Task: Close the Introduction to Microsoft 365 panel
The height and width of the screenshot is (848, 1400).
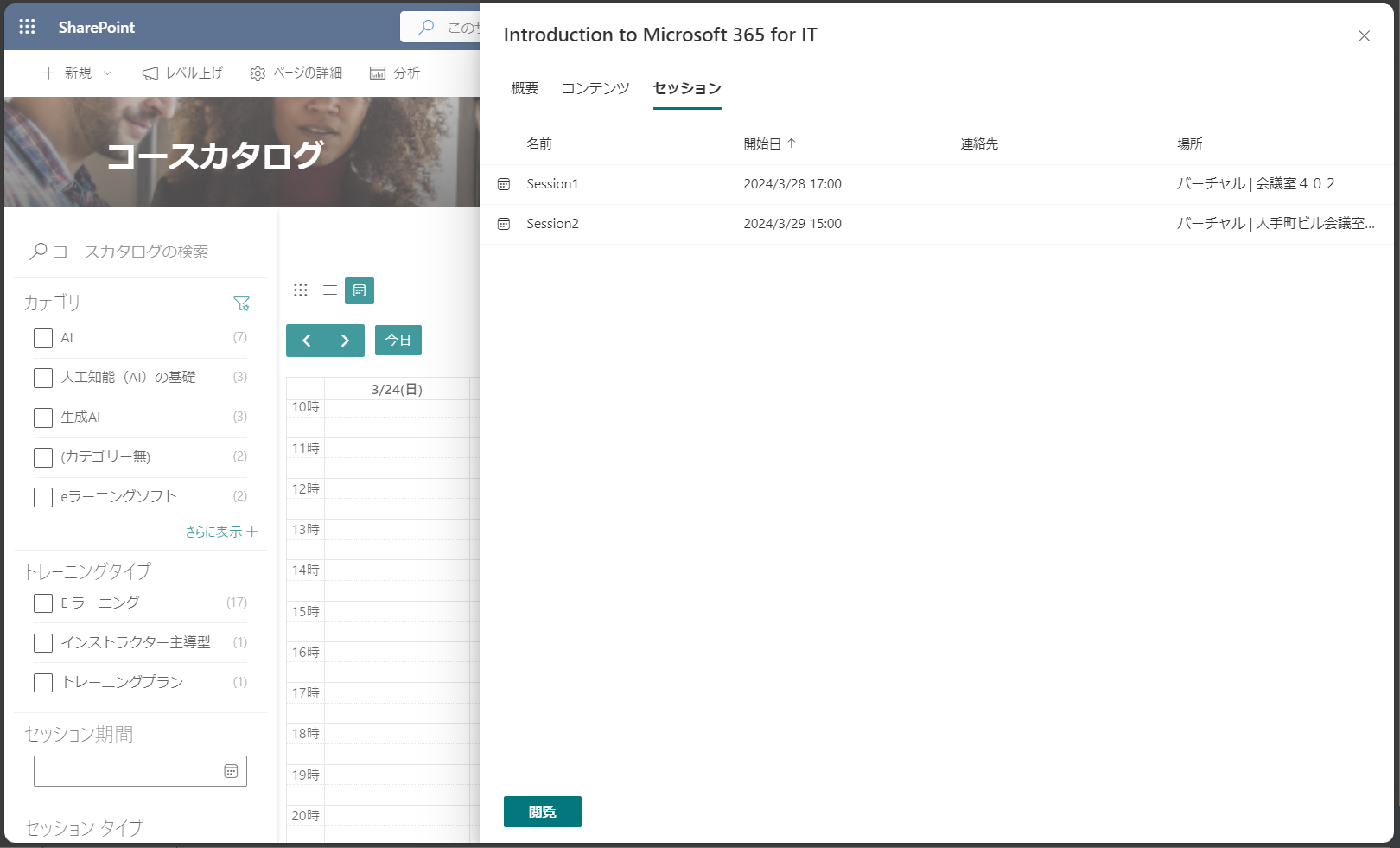Action: click(x=1364, y=35)
